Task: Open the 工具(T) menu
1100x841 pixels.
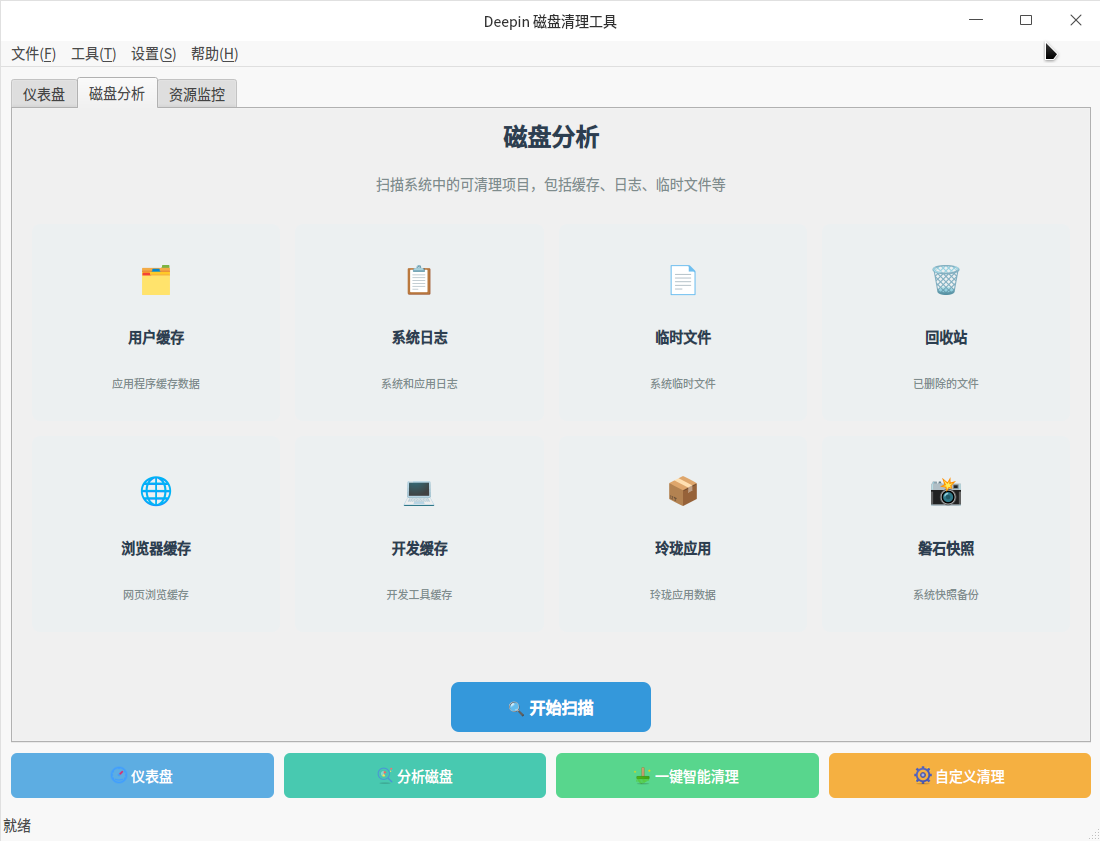Action: point(93,54)
